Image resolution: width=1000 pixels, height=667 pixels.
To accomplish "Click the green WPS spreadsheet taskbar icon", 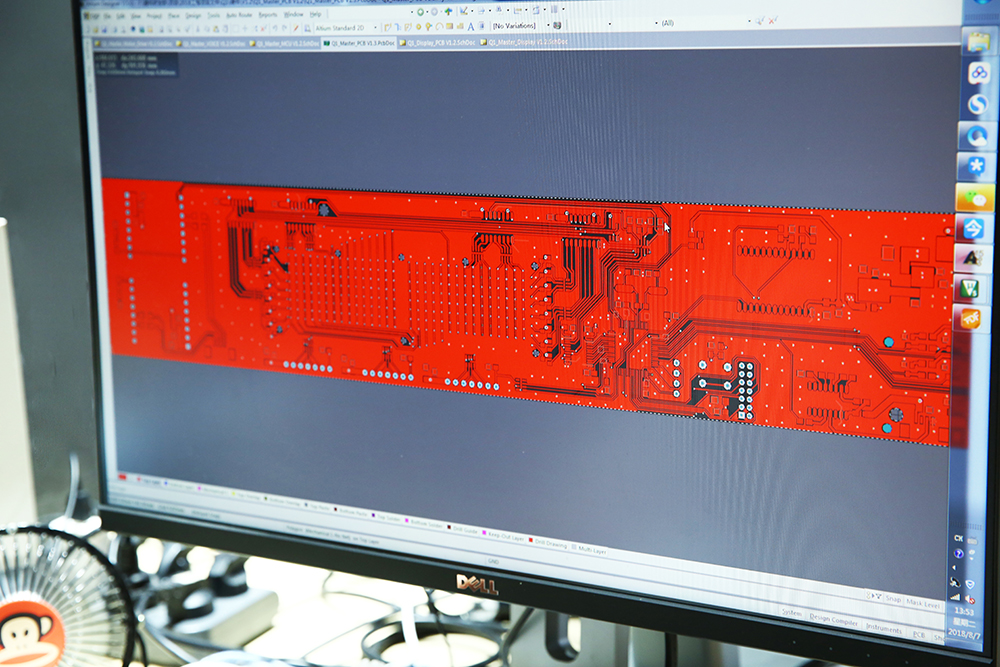I will [x=970, y=288].
